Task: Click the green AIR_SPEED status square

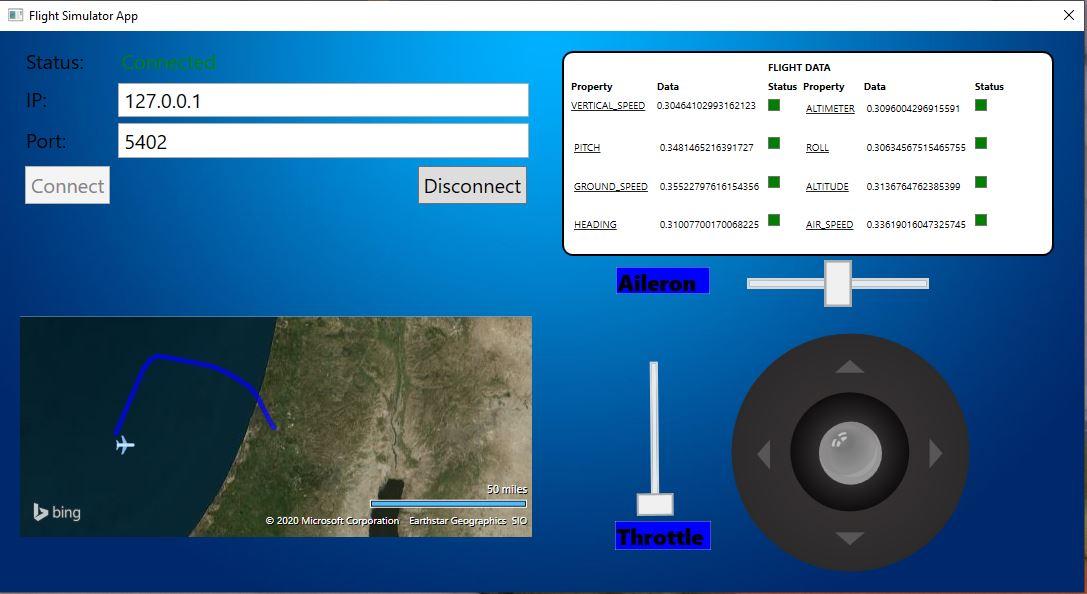Action: tap(981, 220)
